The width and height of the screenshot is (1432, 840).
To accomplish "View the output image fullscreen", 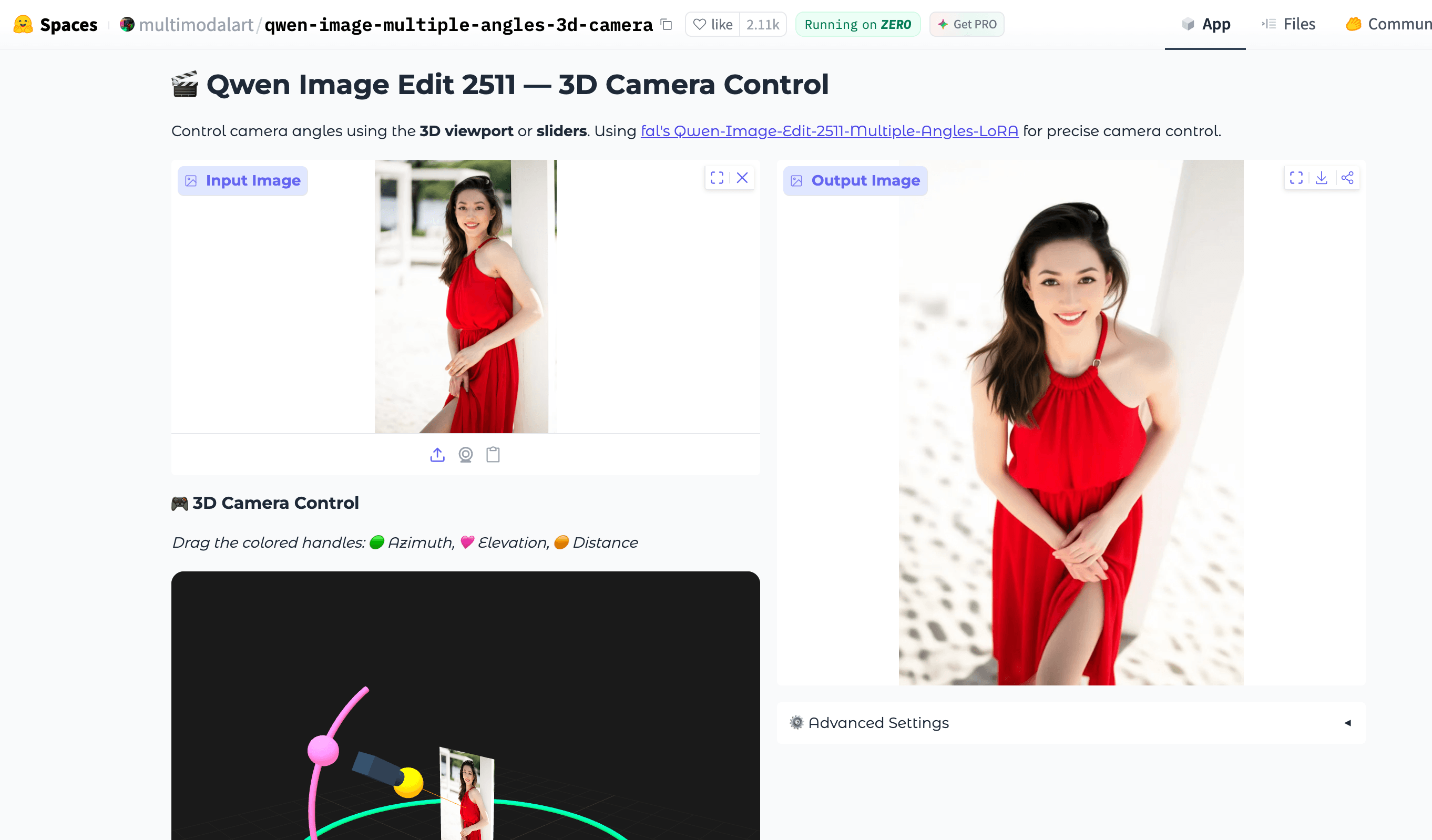I will click(1296, 178).
